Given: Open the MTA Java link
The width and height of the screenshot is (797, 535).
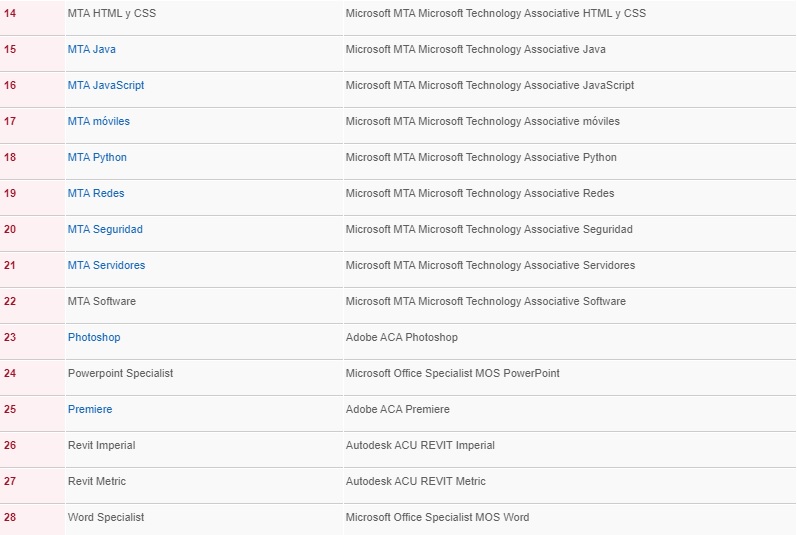Looking at the screenshot, I should pos(91,49).
